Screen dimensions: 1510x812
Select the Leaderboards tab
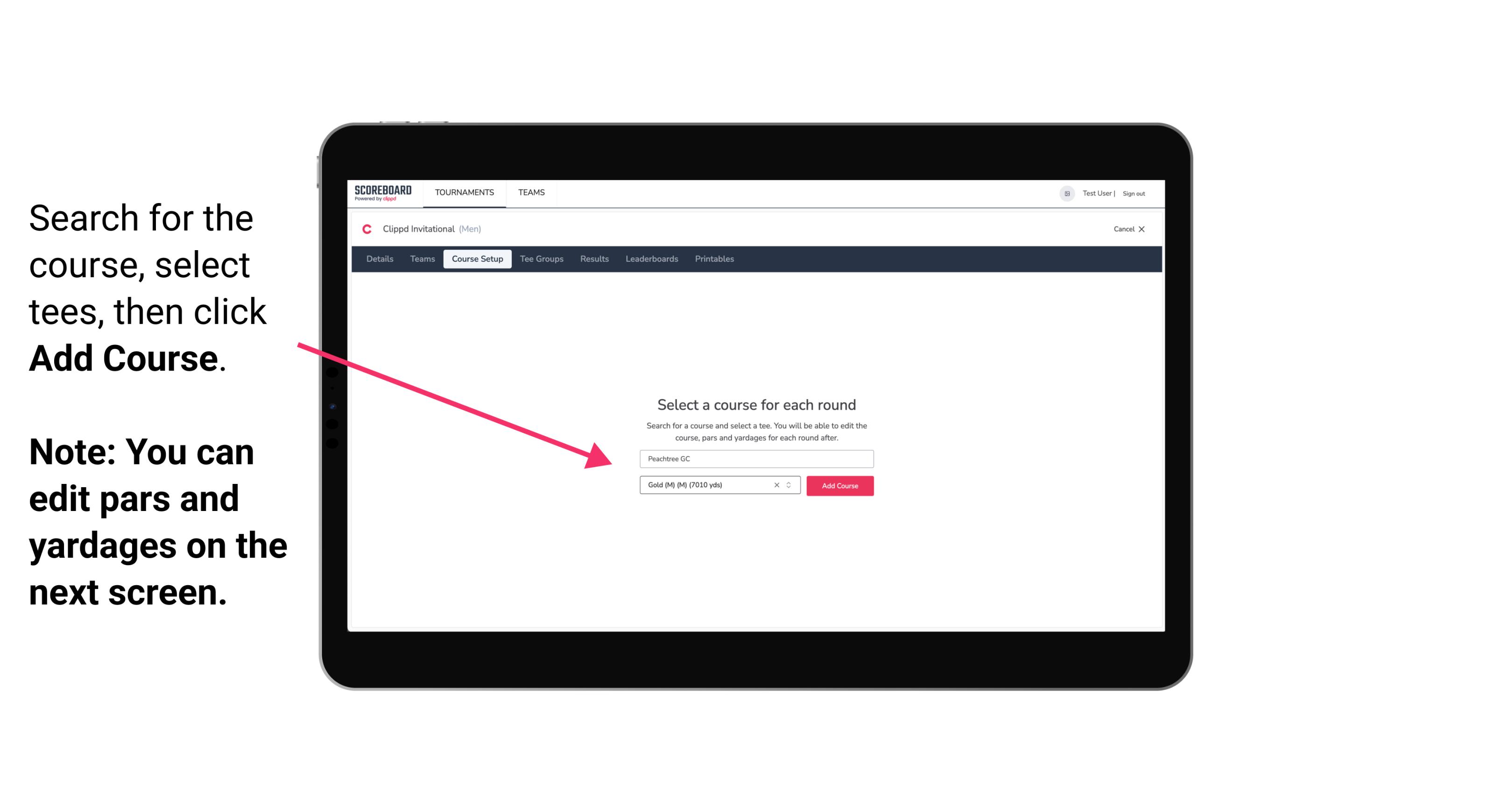click(x=650, y=259)
